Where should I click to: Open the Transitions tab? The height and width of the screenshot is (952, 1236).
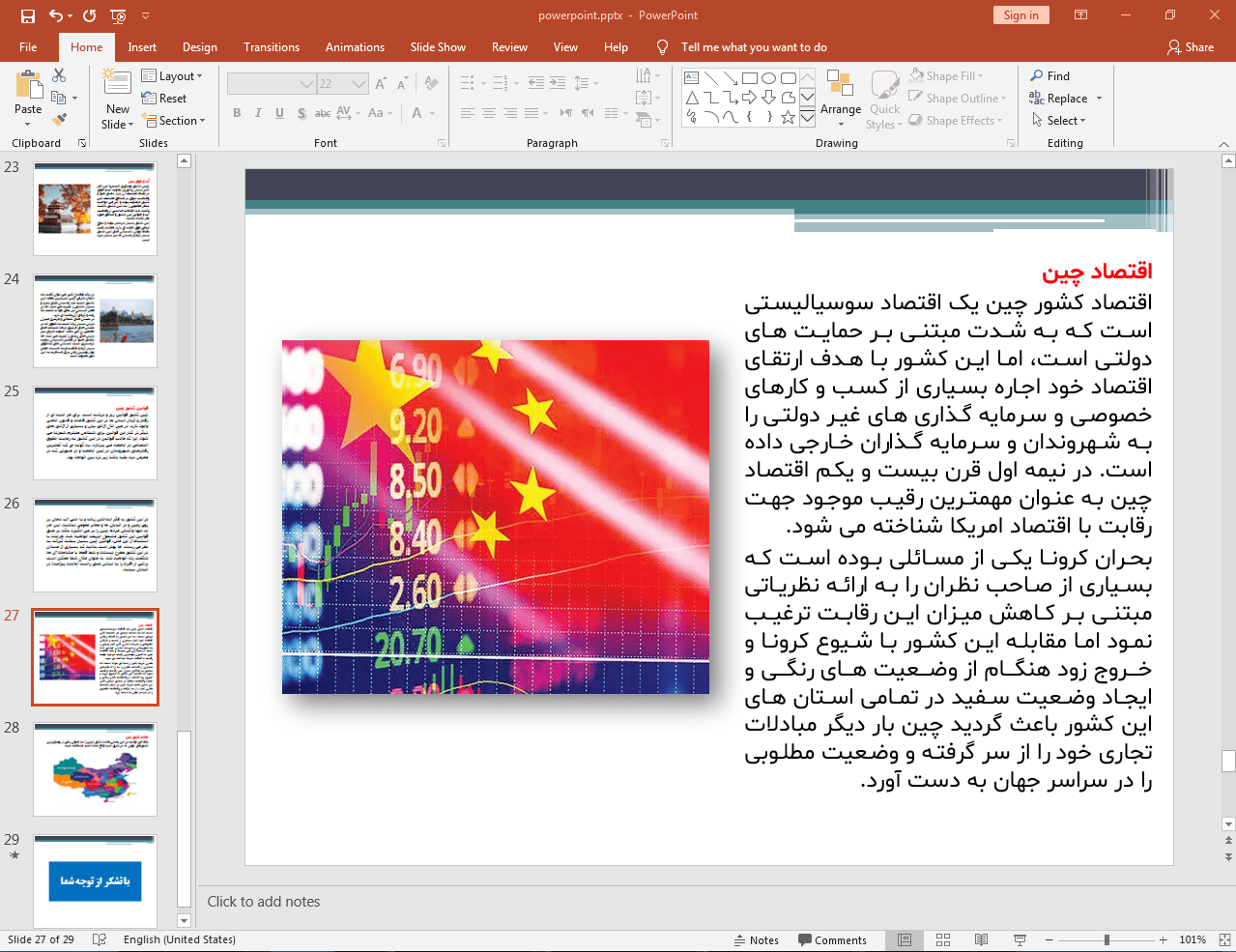click(x=271, y=47)
